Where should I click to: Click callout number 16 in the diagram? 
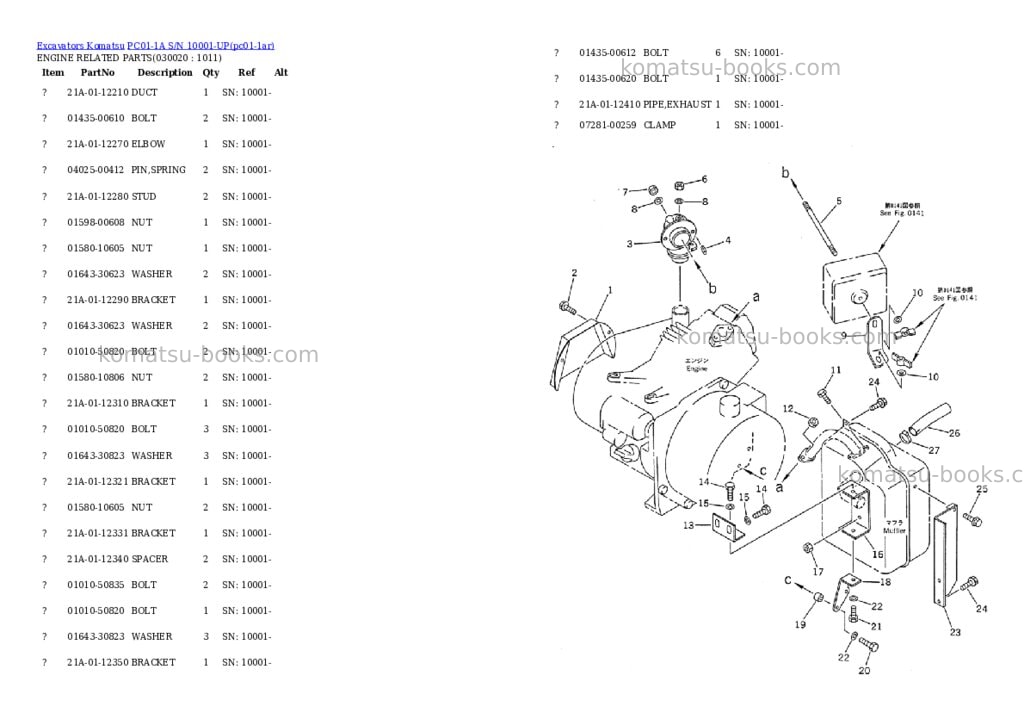[878, 555]
